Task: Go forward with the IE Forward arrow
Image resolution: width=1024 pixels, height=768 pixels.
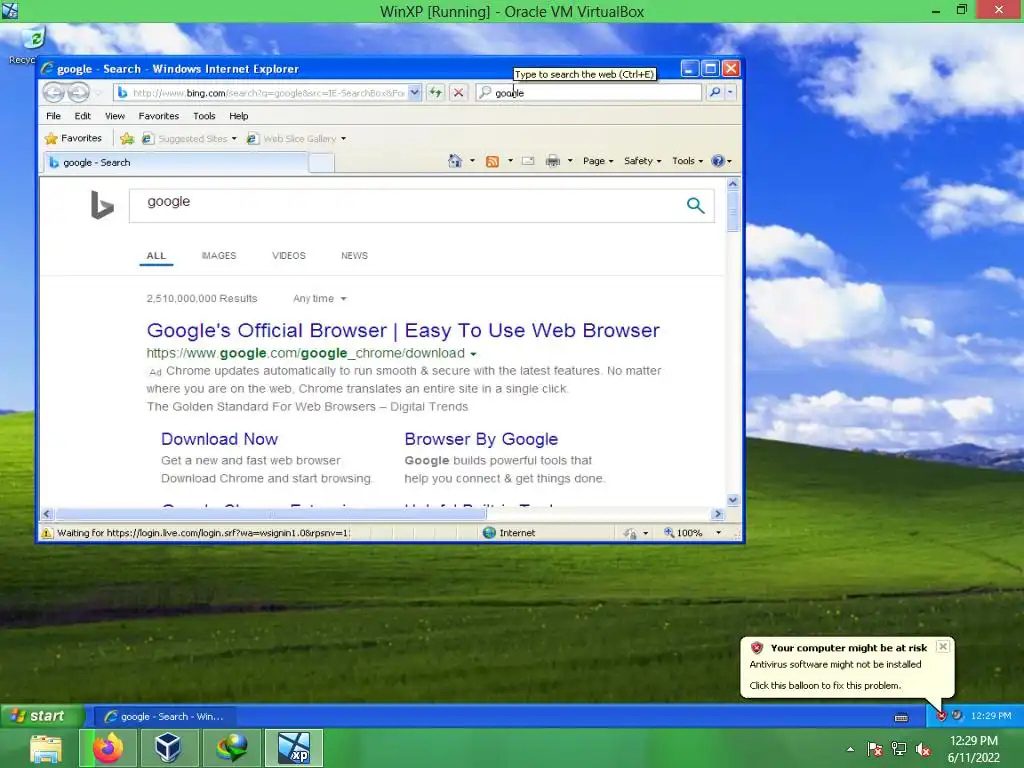Action: click(78, 93)
